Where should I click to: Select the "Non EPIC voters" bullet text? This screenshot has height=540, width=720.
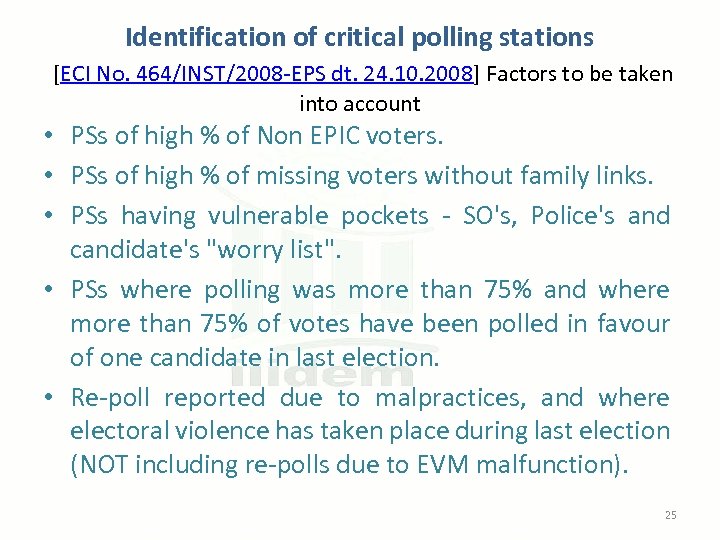tap(256, 135)
